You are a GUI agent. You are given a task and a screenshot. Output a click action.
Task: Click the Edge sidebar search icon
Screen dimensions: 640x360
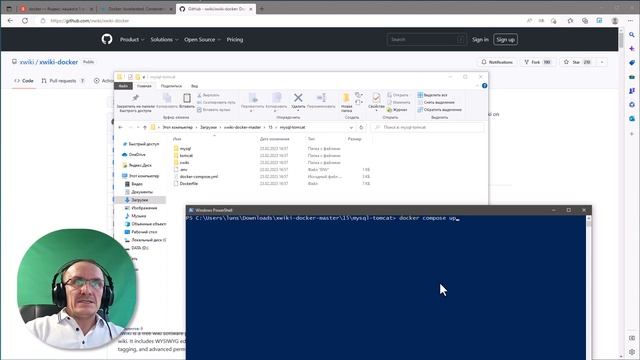pos(632,35)
